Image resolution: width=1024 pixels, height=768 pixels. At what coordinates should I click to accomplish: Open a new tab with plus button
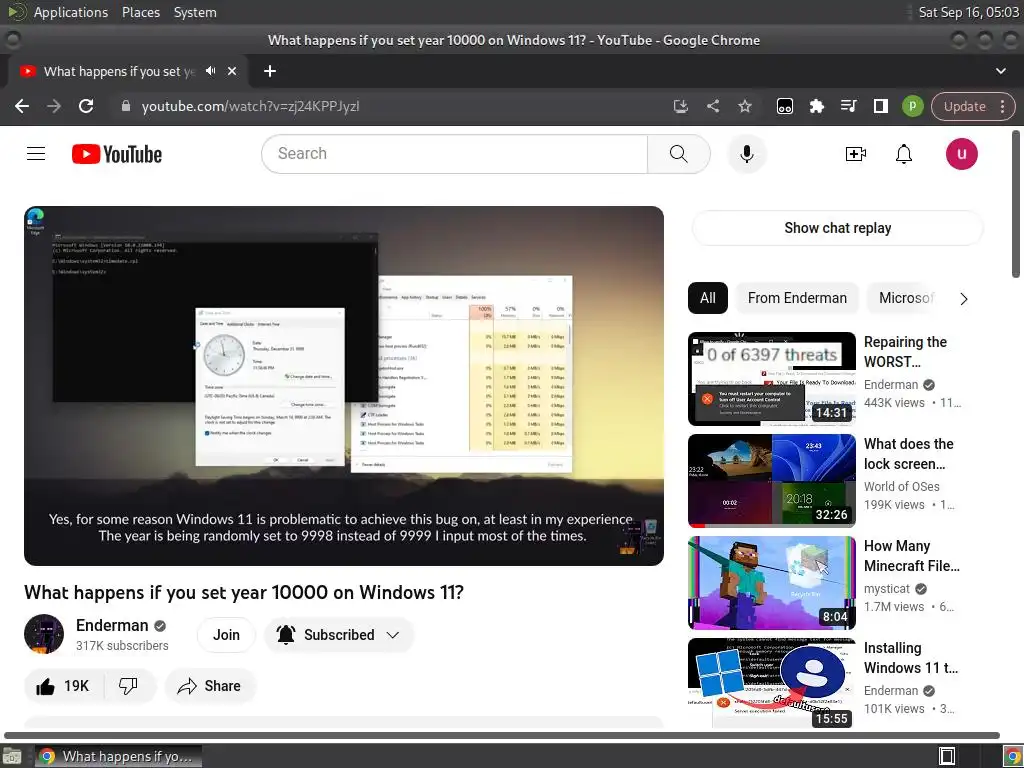pyautogui.click(x=270, y=71)
